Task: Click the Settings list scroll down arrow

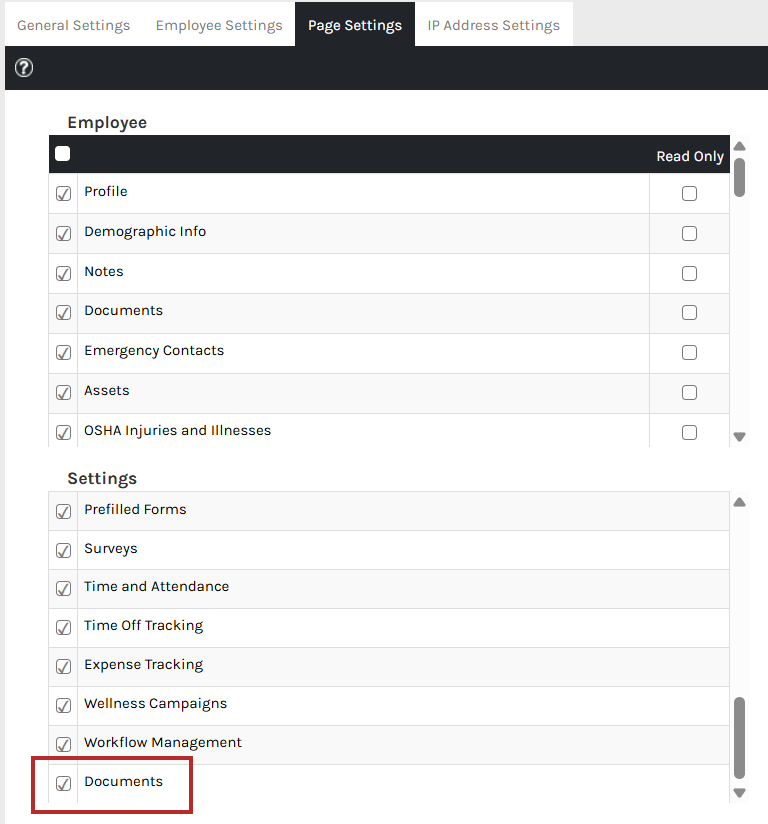Action: (x=740, y=792)
